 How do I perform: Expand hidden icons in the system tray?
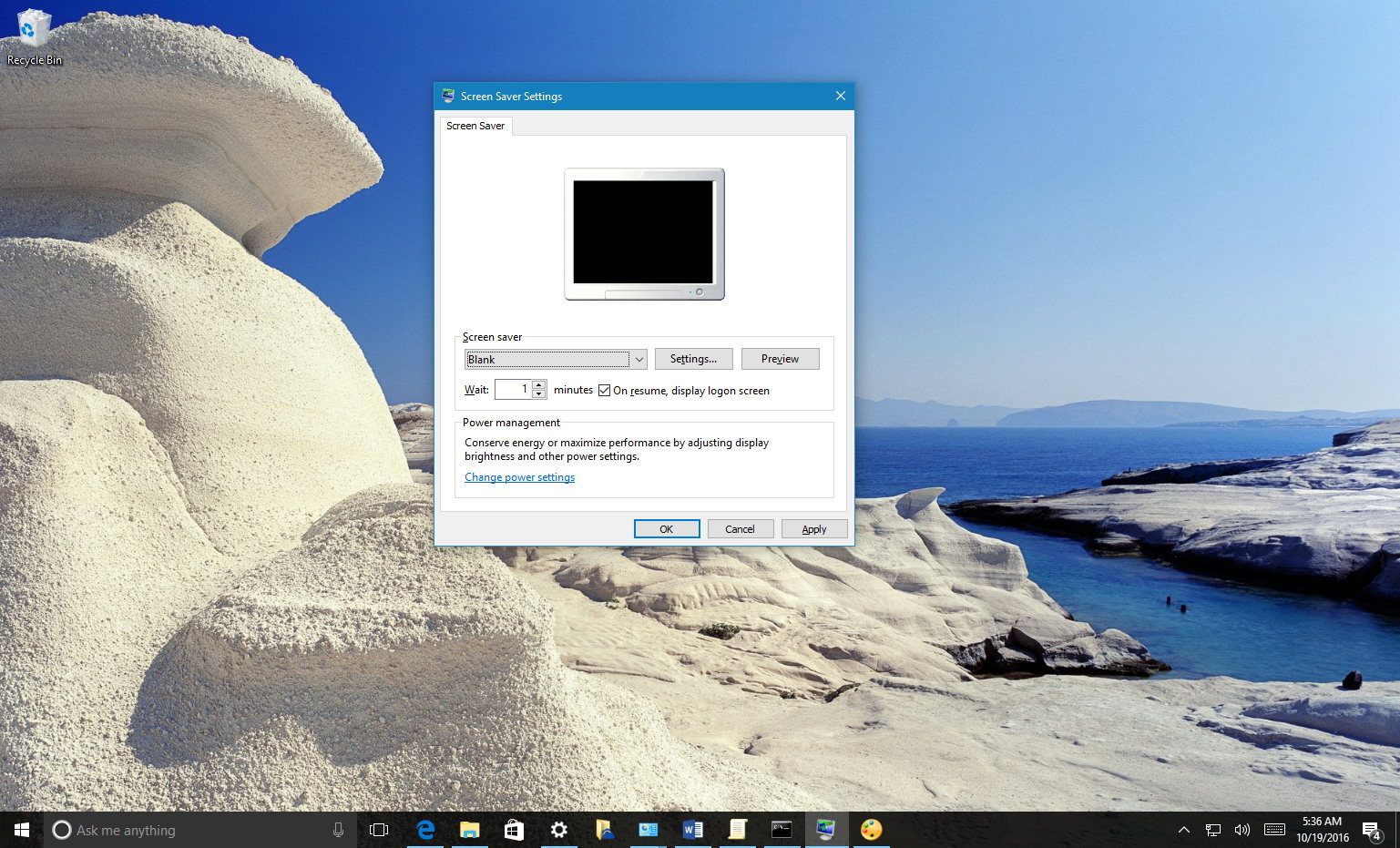point(1183,830)
